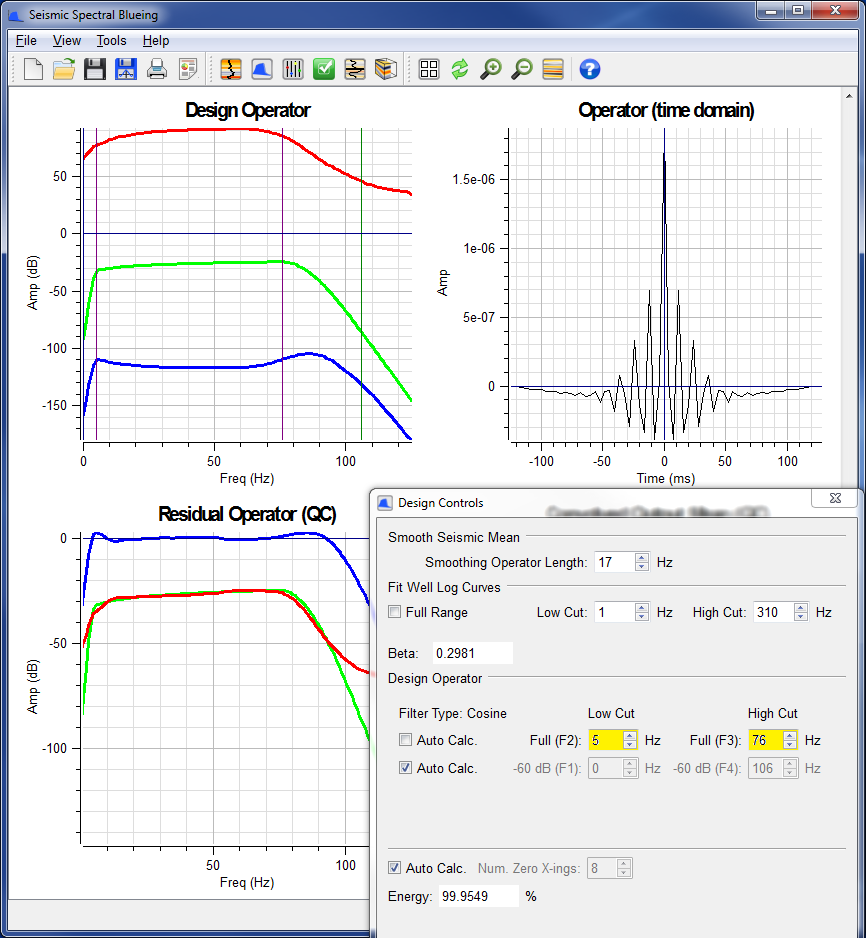Click the High Cut field showing 310

(773, 612)
